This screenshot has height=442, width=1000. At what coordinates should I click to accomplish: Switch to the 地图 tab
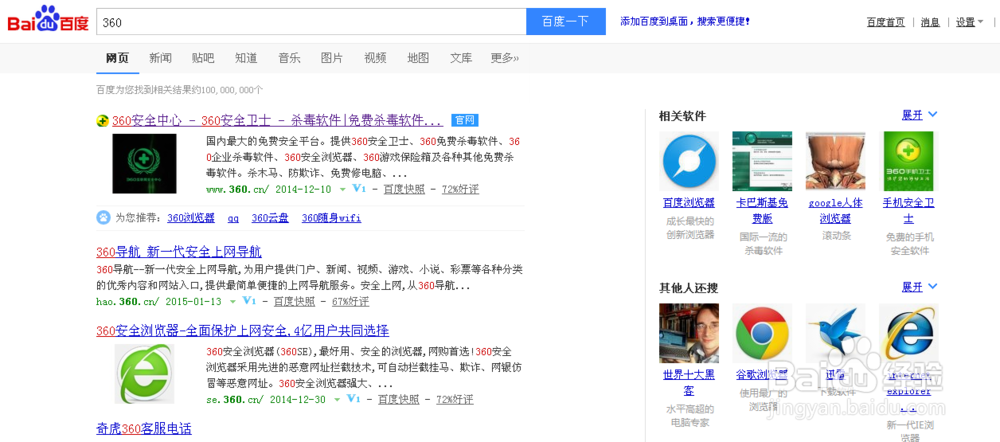click(x=418, y=58)
